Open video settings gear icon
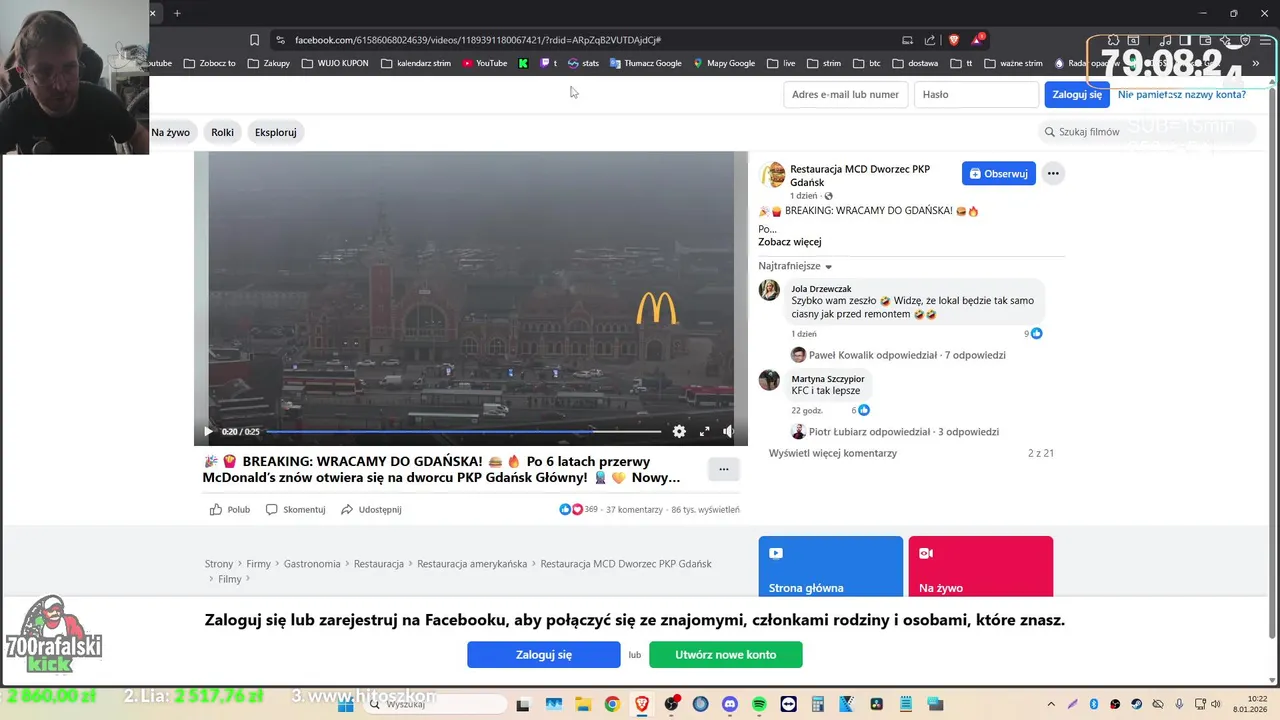The image size is (1280, 720). point(679,431)
